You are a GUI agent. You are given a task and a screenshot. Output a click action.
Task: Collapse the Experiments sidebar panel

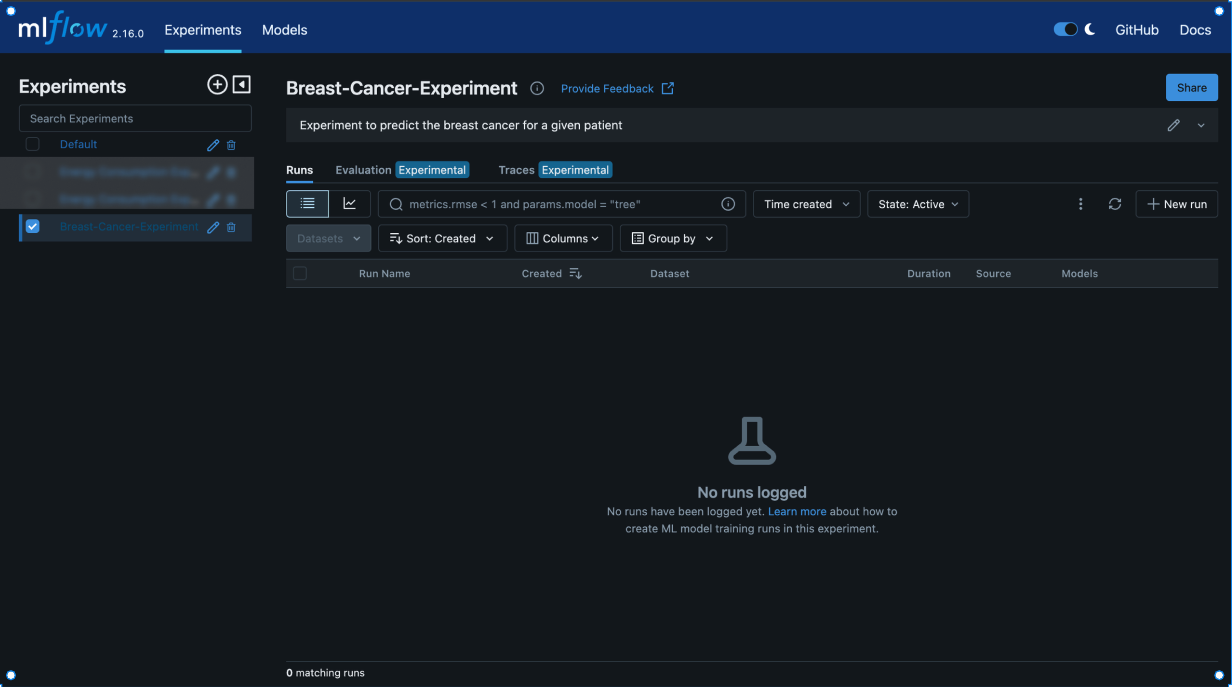pos(241,85)
